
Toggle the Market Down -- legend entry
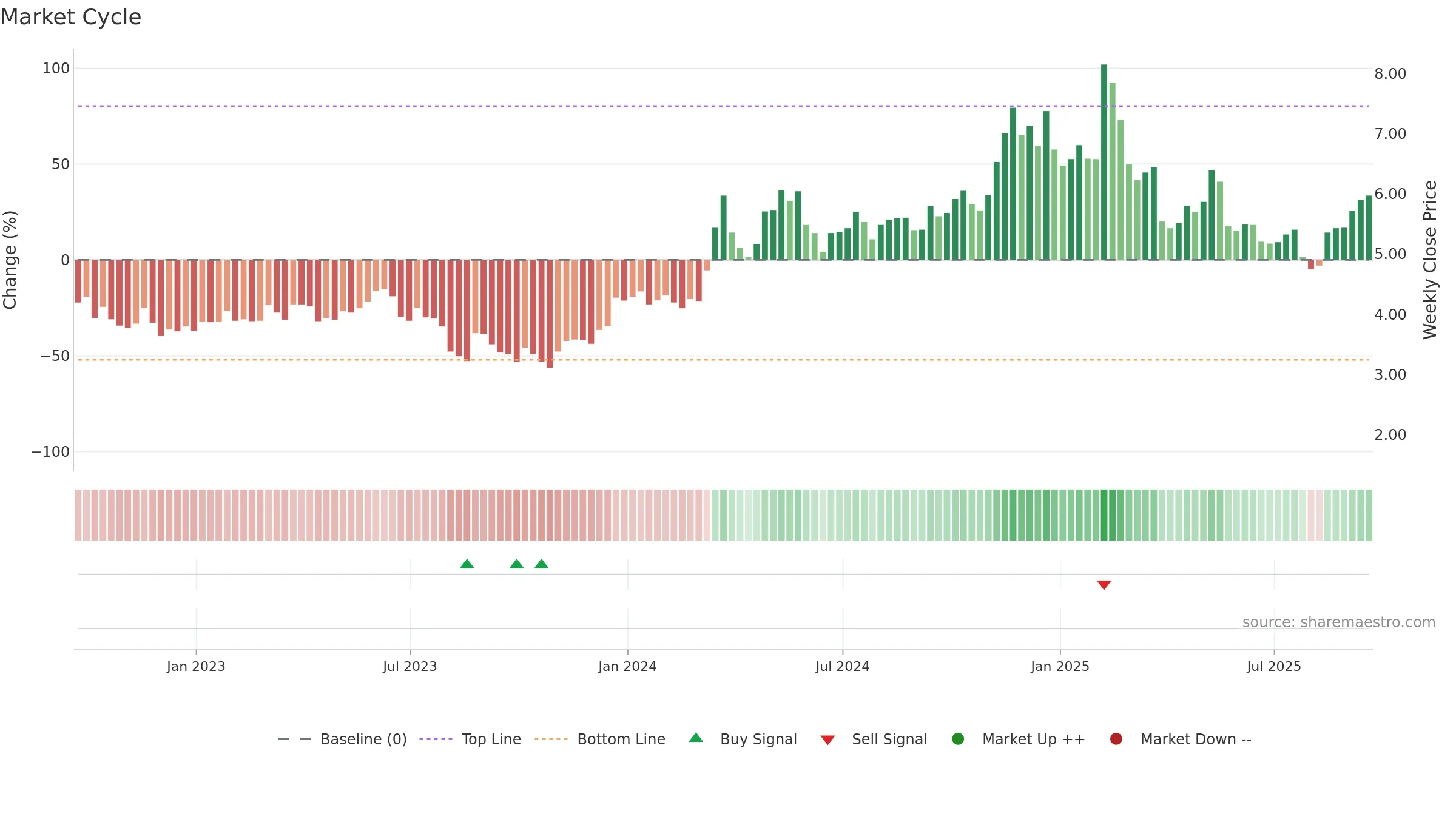click(x=1181, y=739)
